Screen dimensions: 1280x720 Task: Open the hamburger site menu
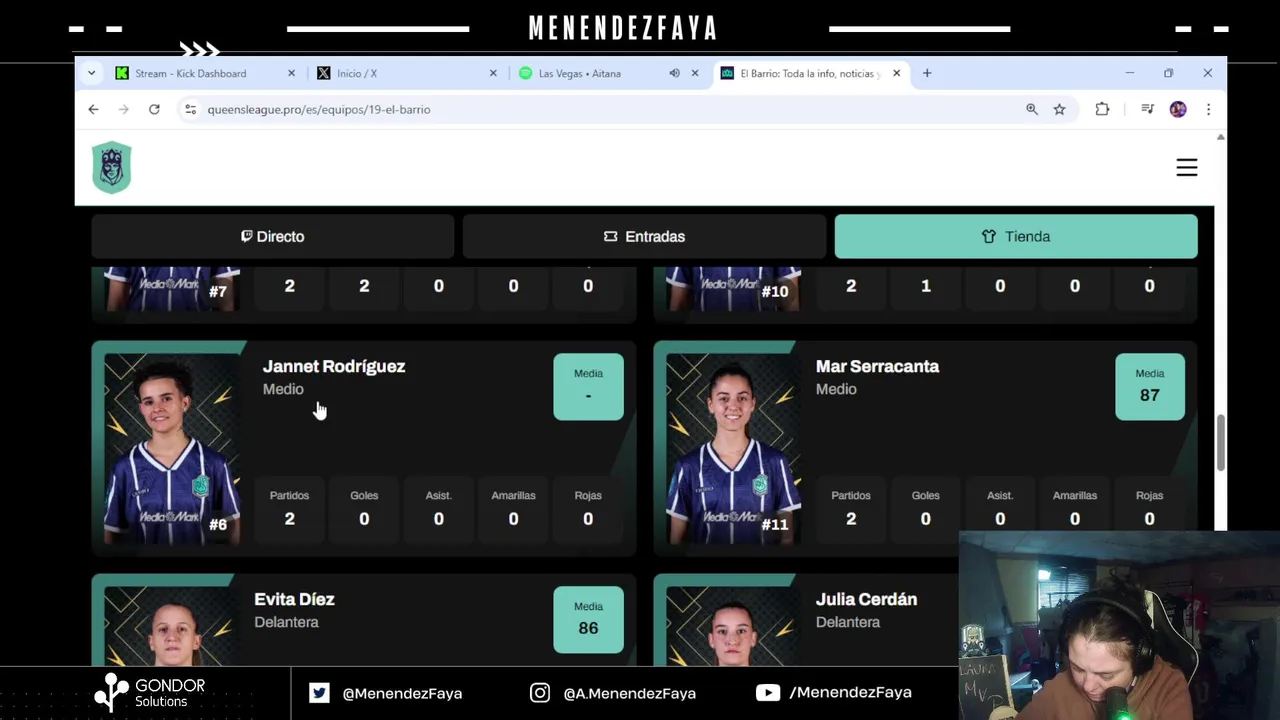1187,168
